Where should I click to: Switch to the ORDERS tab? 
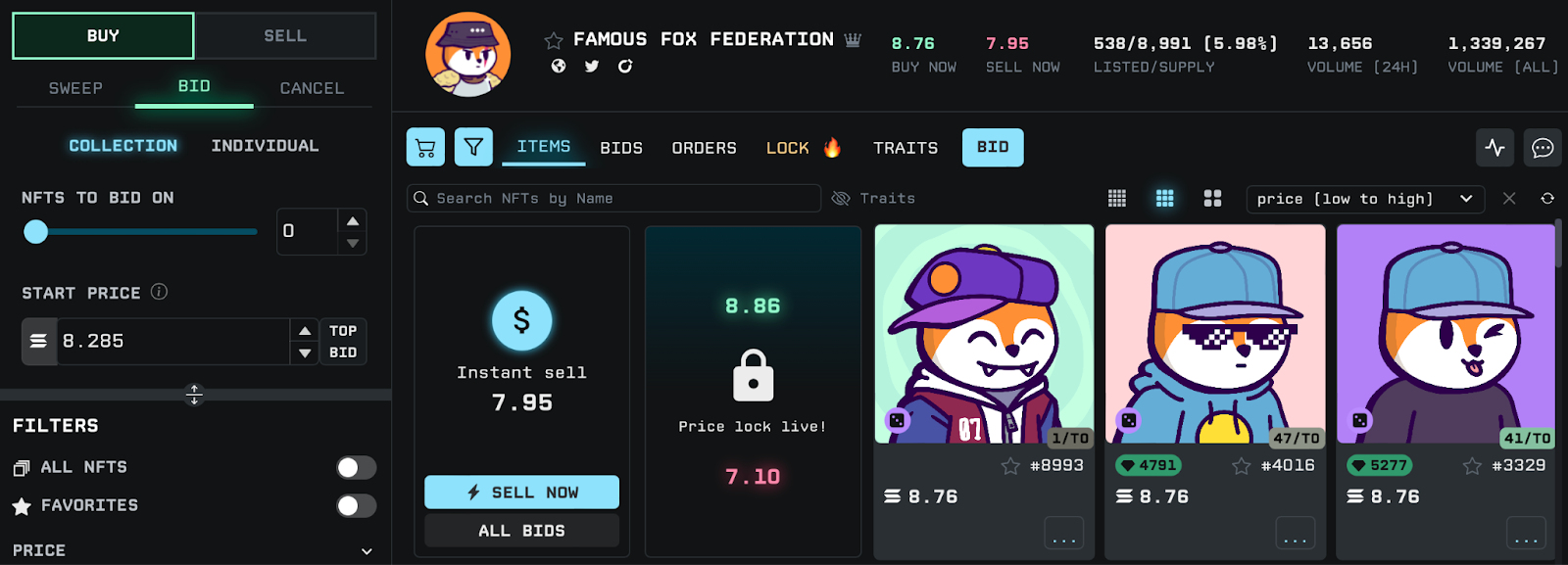pos(704,148)
